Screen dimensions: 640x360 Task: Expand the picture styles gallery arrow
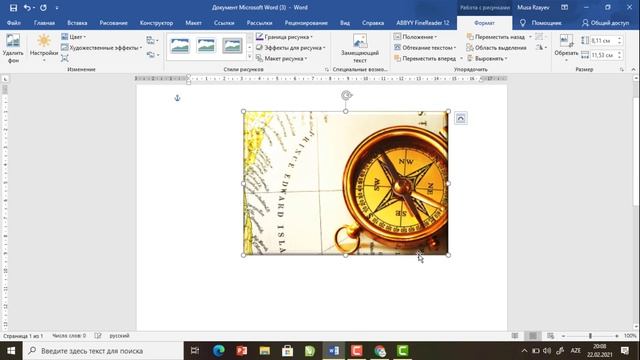(x=249, y=57)
